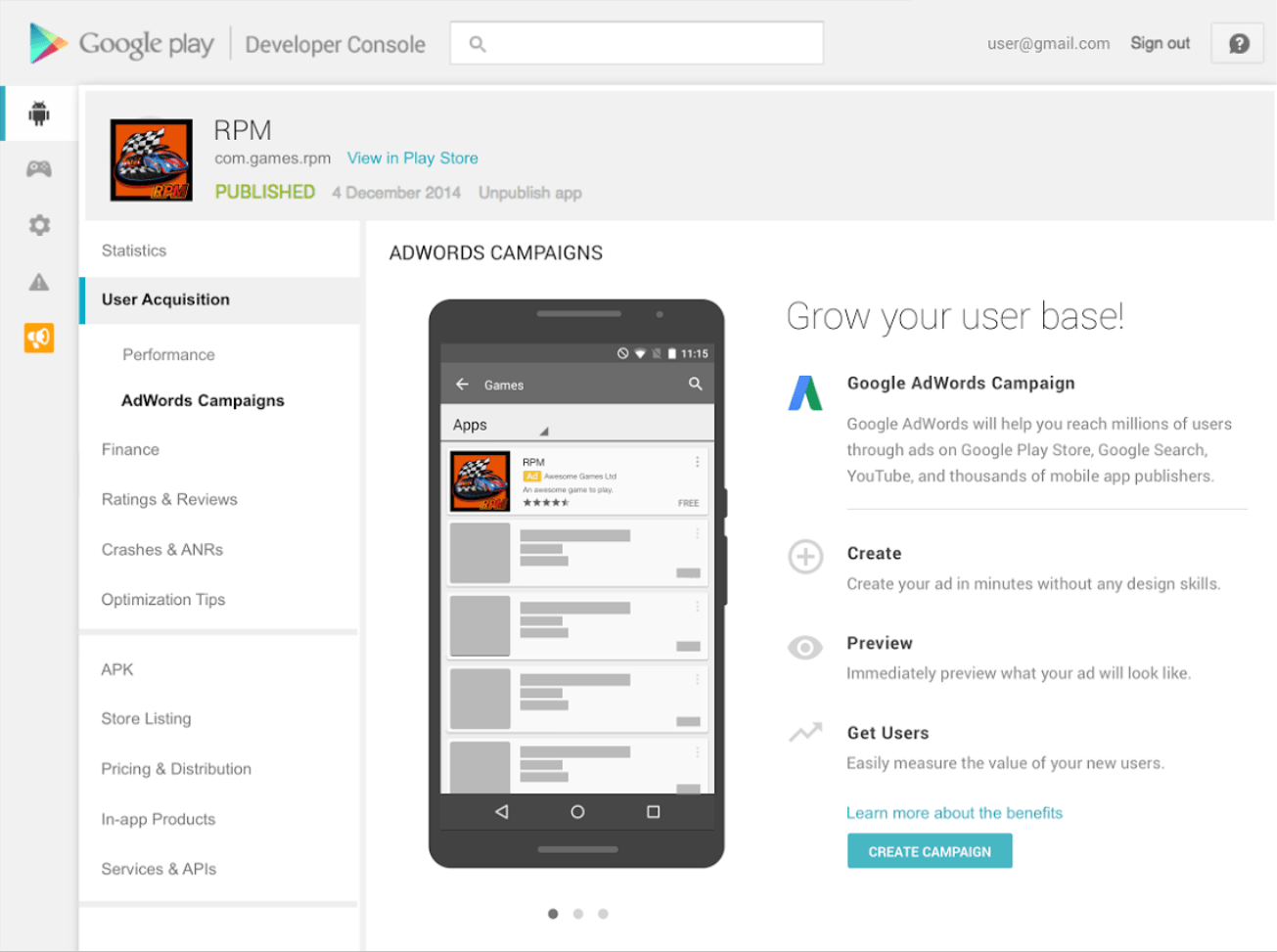Open the Performance submenu item
Image resolution: width=1277 pixels, height=952 pixels.
(168, 355)
